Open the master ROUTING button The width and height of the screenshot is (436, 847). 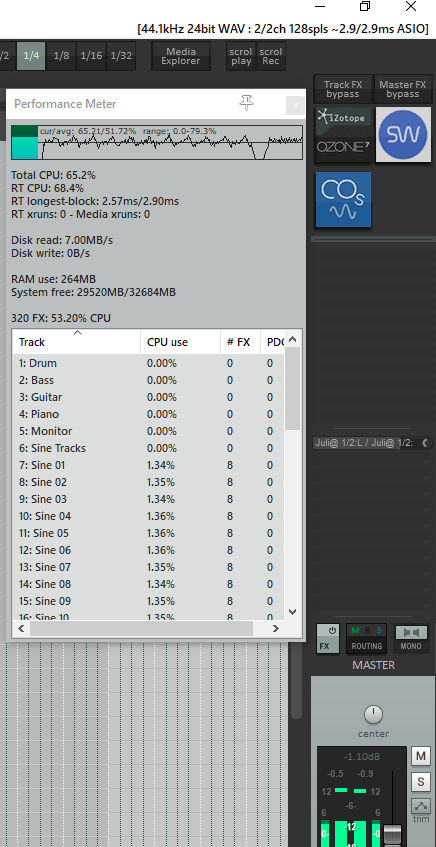(367, 638)
